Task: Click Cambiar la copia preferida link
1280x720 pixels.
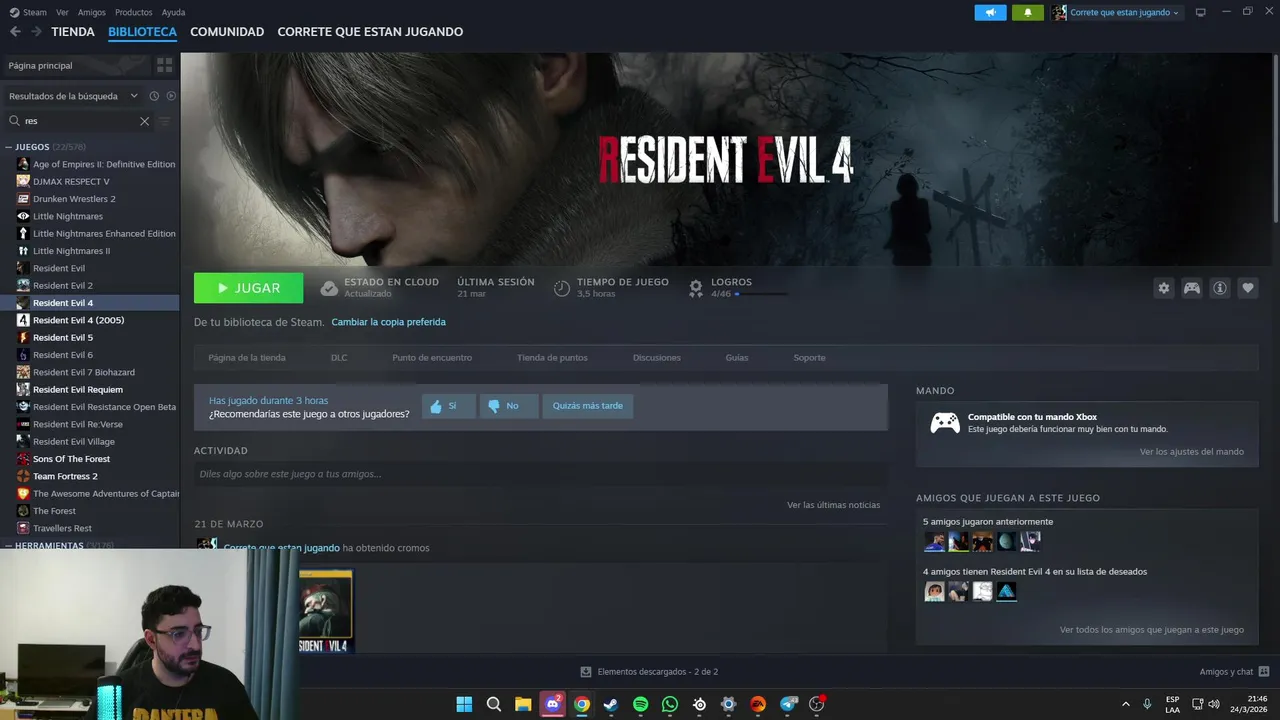Action: [x=388, y=322]
